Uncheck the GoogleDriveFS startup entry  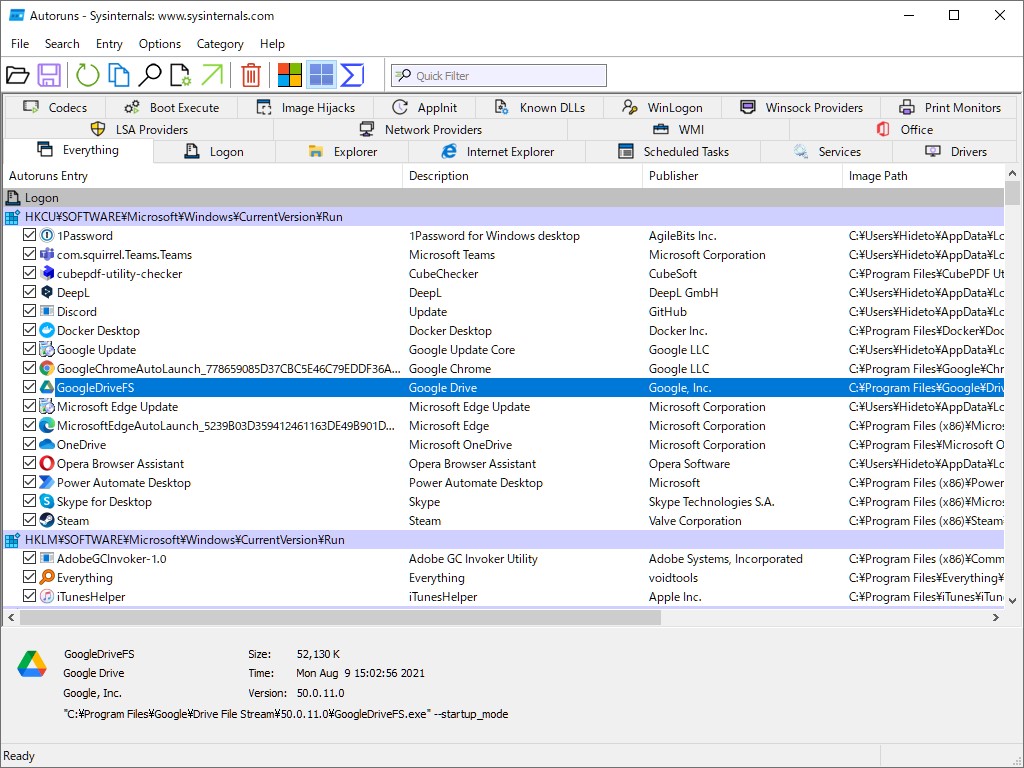29,387
